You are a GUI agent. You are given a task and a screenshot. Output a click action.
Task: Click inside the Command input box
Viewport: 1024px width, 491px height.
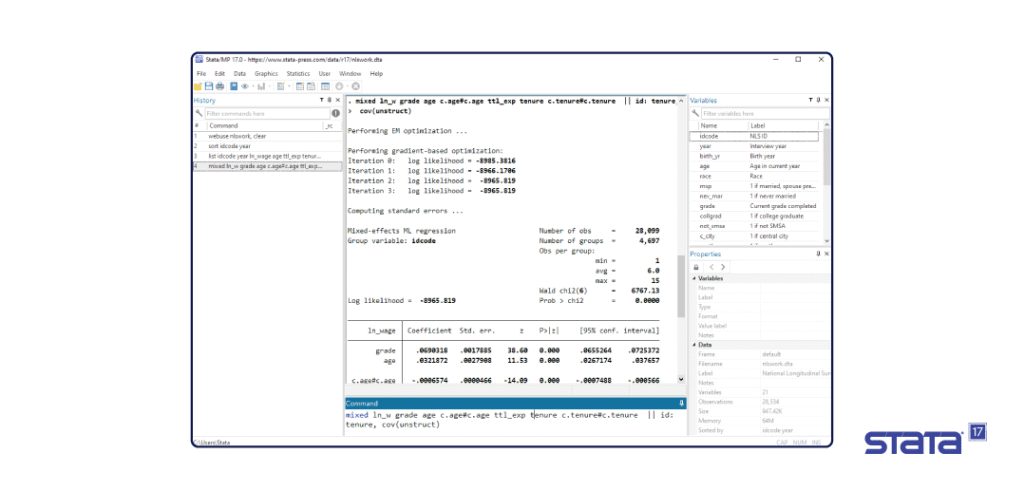click(x=515, y=422)
